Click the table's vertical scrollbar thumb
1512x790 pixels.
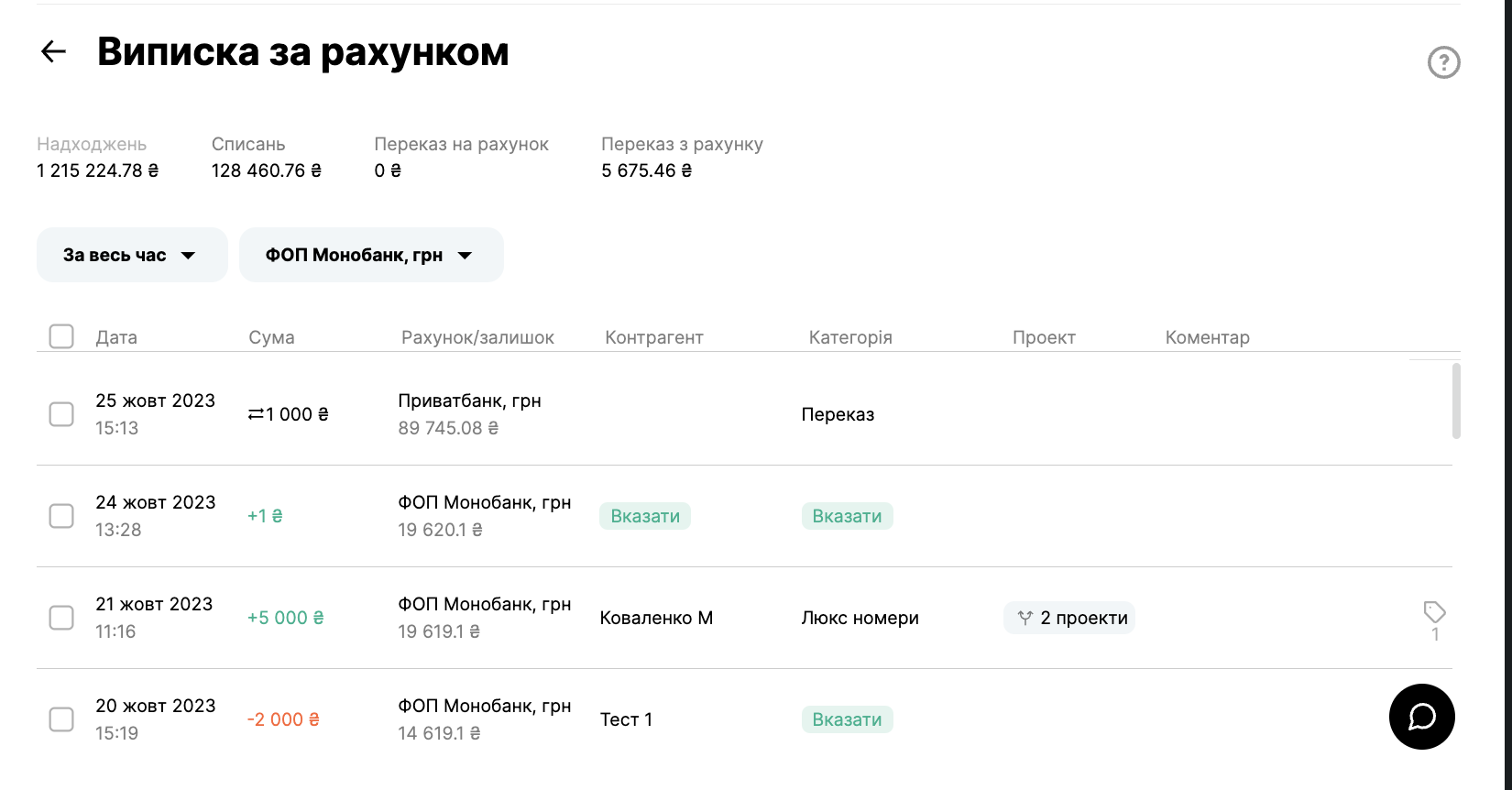pos(1456,400)
